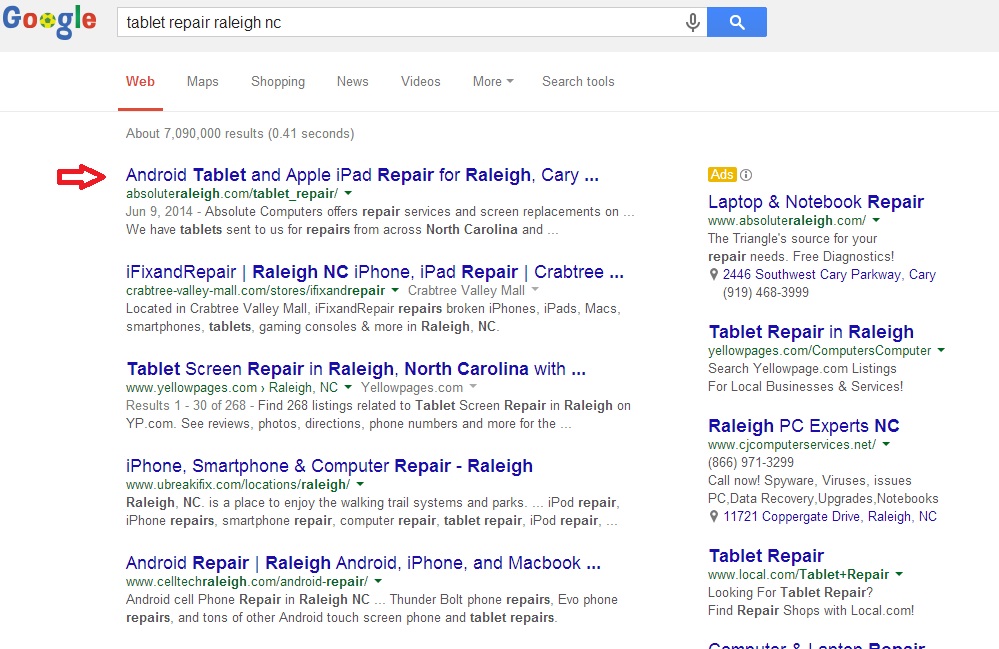Expand grey arrow after Yellowpages.com

[x=473, y=387]
